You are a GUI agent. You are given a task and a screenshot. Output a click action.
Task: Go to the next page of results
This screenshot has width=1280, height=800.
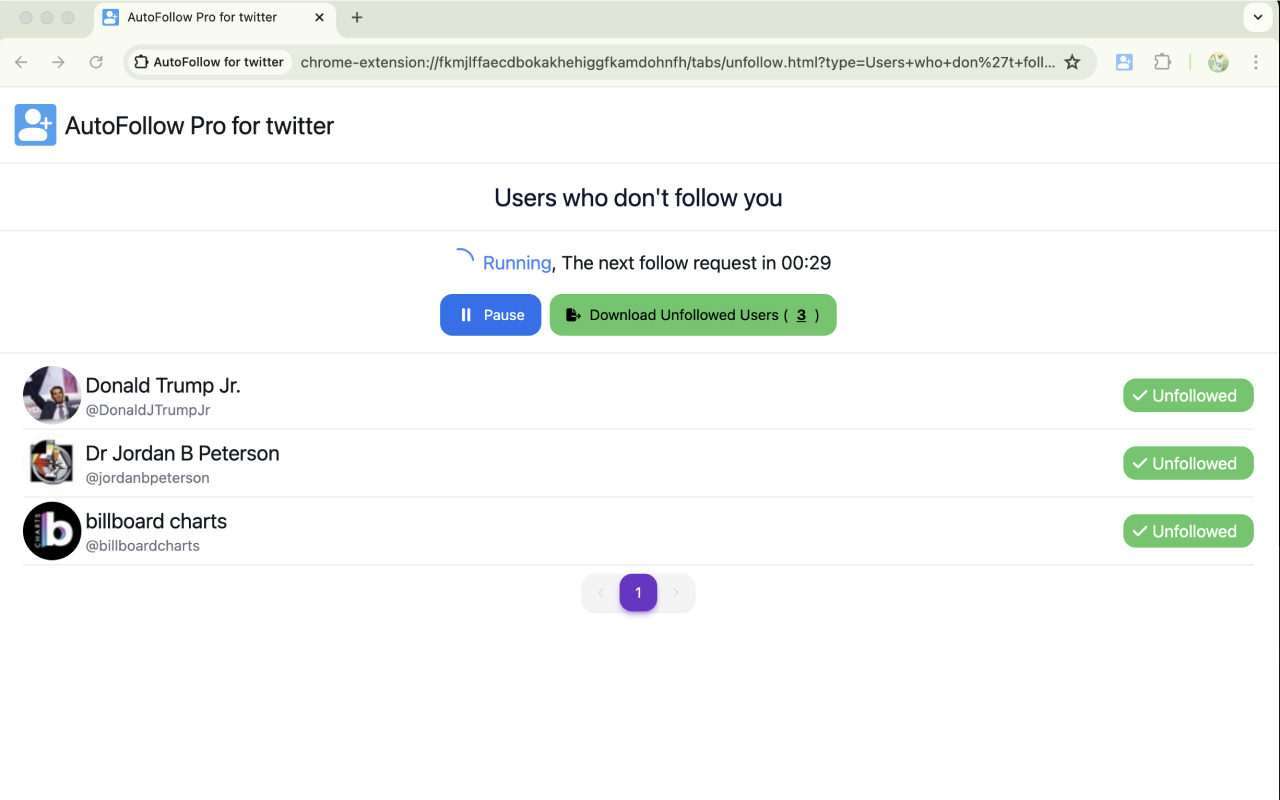click(x=676, y=593)
